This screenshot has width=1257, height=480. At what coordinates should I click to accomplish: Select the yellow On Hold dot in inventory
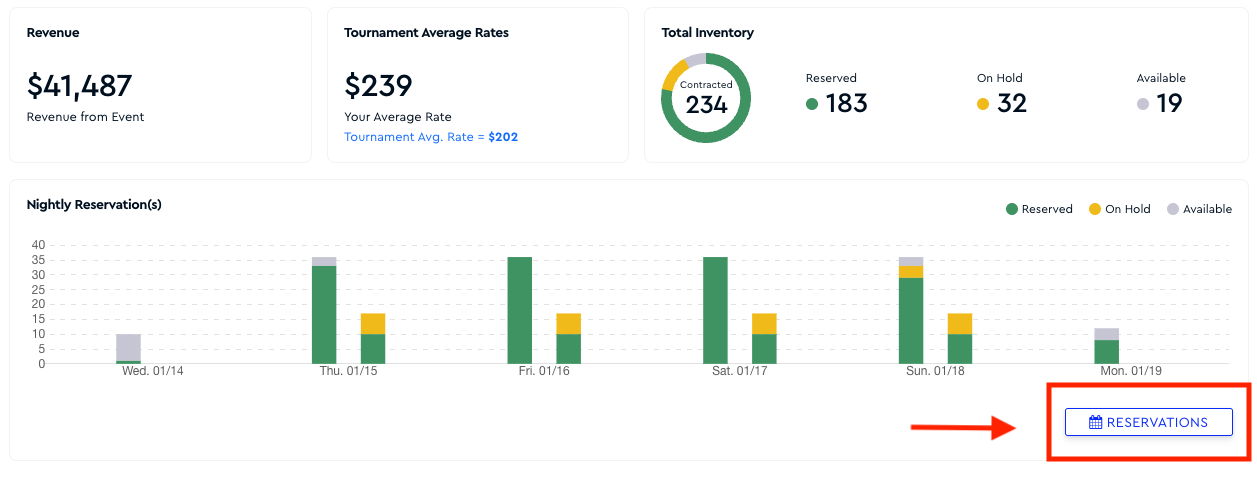point(983,104)
